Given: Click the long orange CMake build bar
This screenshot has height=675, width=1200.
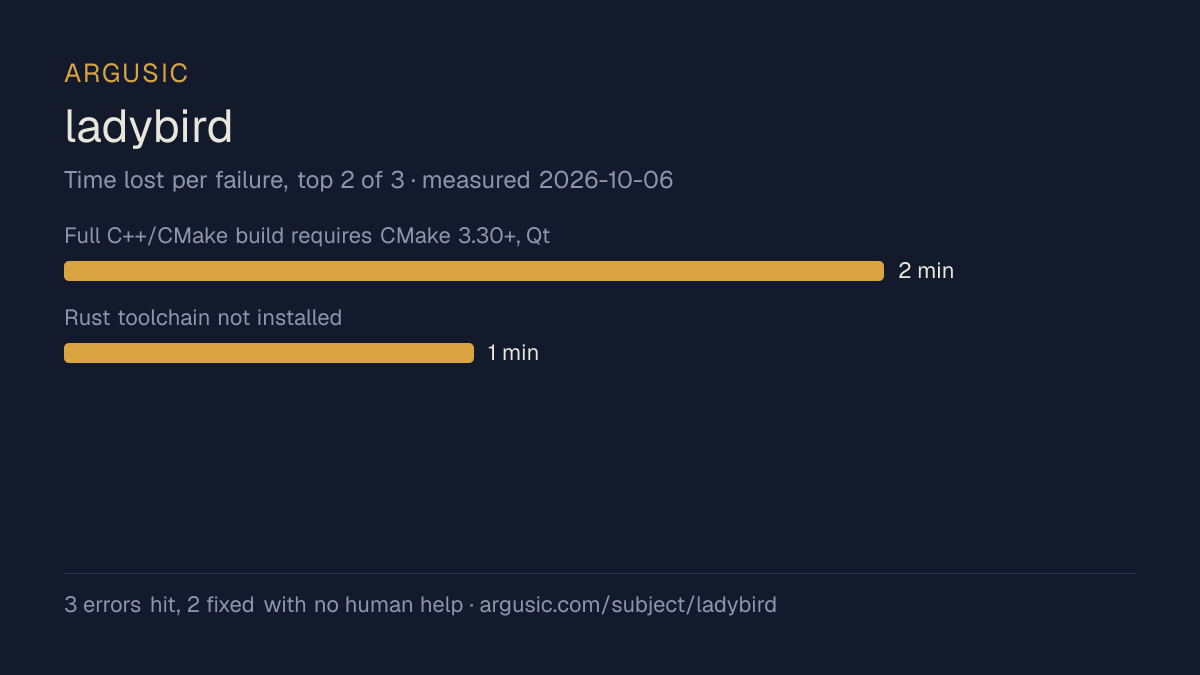Looking at the screenshot, I should coord(474,271).
